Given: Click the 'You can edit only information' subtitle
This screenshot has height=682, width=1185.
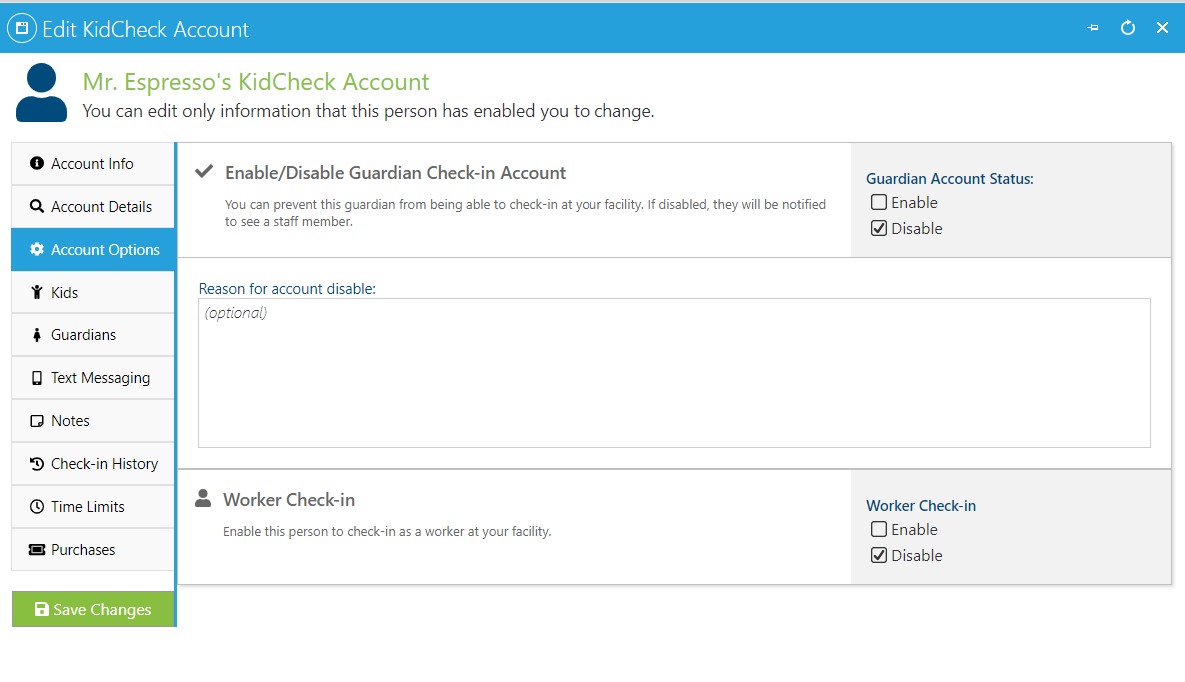Looking at the screenshot, I should (368, 111).
